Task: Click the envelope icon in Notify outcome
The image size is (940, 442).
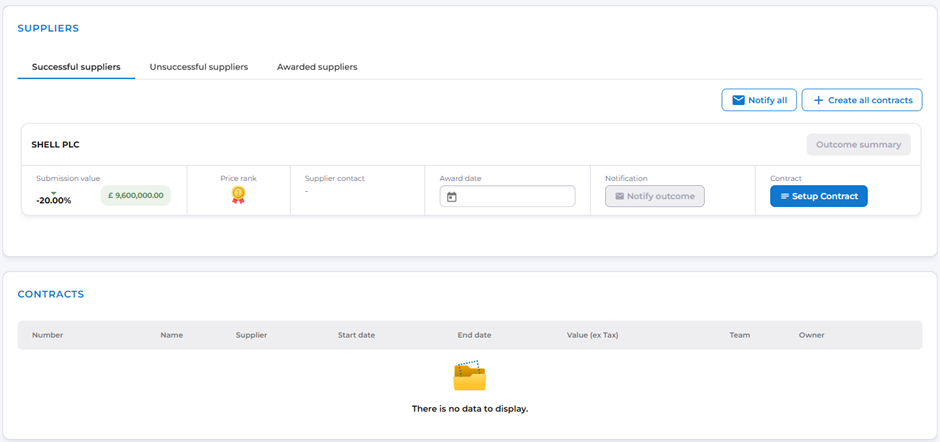Action: tap(619, 196)
